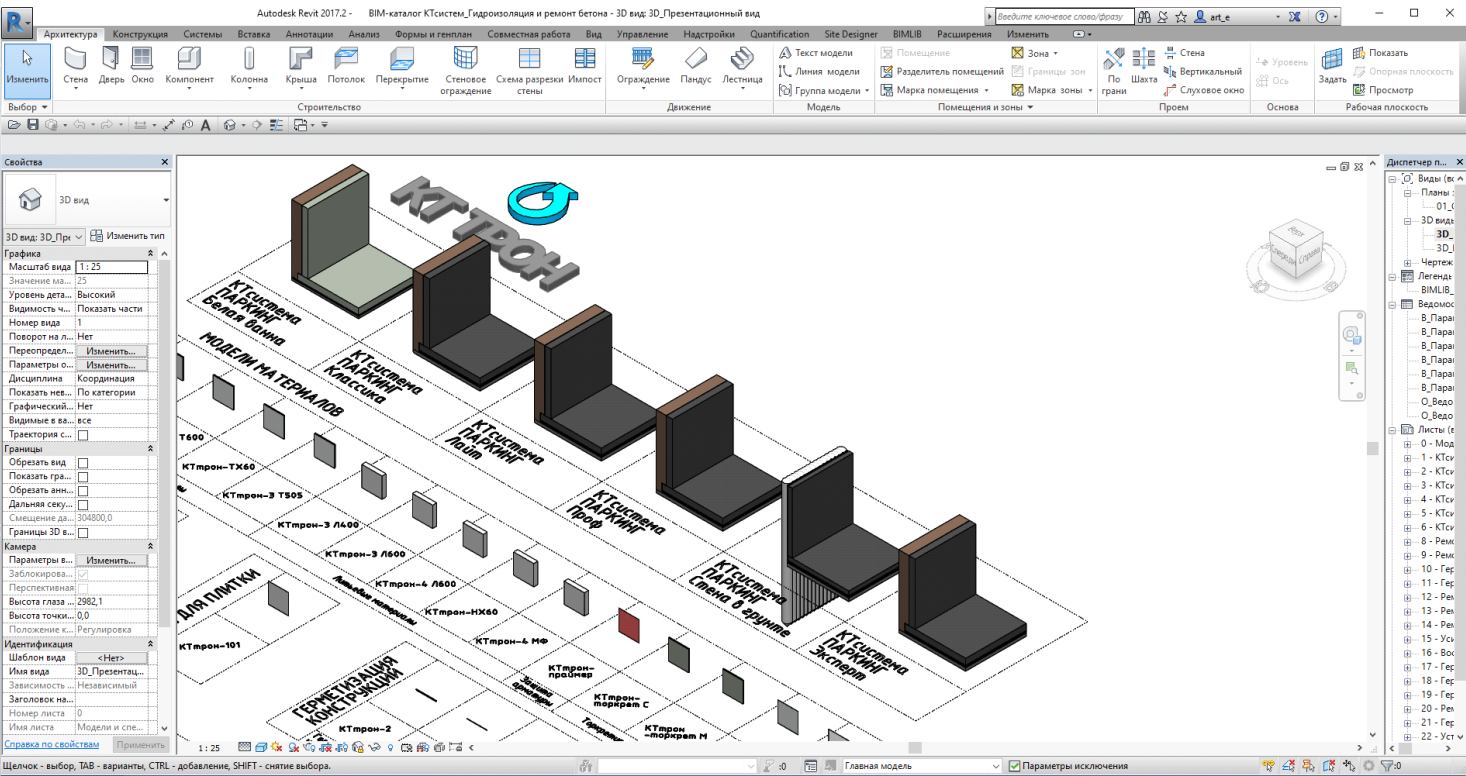Select the Column (Колонна) tool

click(249, 66)
